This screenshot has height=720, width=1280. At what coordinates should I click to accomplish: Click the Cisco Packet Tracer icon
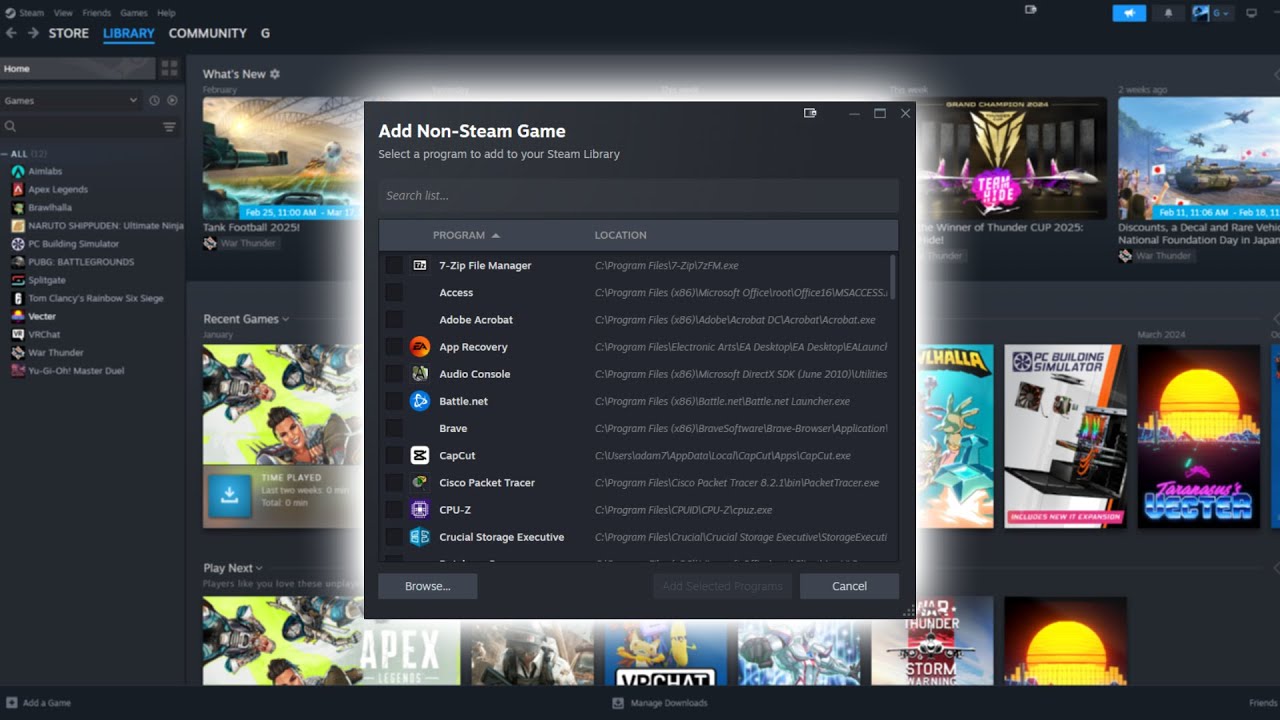420,482
